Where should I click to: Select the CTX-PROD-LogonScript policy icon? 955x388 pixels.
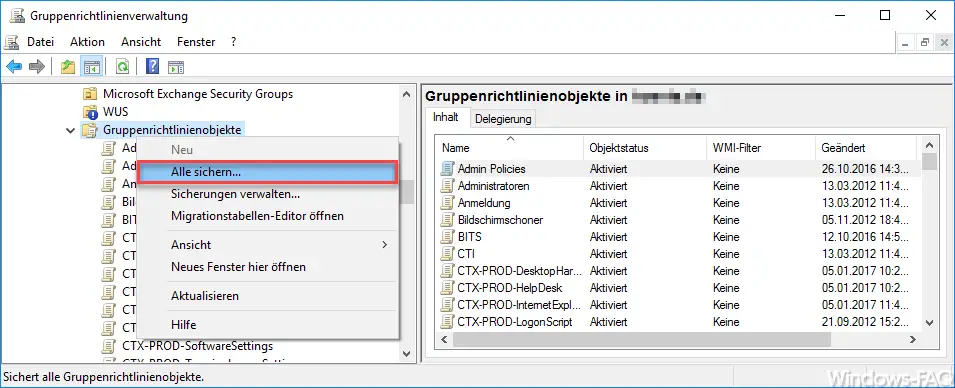click(x=448, y=322)
